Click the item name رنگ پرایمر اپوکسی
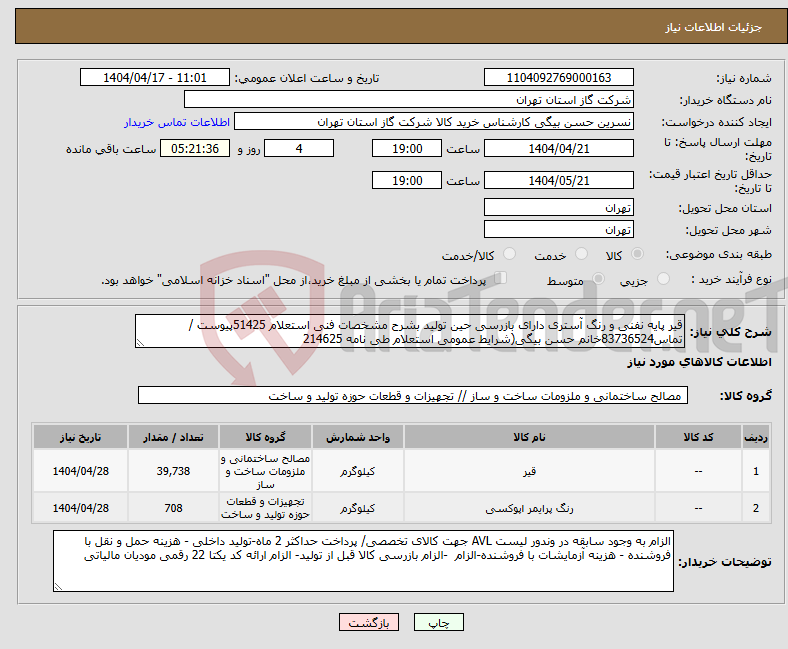The image size is (788, 649). (529, 508)
